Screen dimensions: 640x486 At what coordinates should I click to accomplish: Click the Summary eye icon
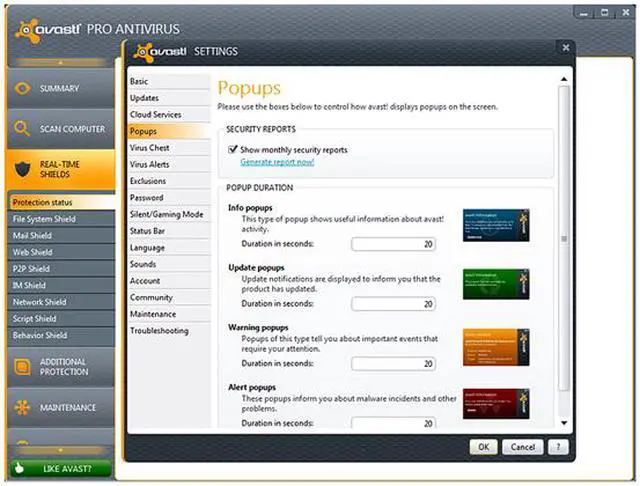[22, 88]
